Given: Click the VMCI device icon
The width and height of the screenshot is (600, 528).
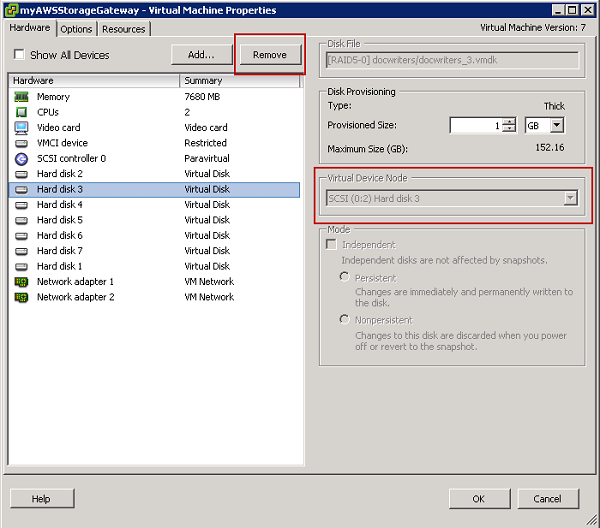Looking at the screenshot, I should coord(21,143).
